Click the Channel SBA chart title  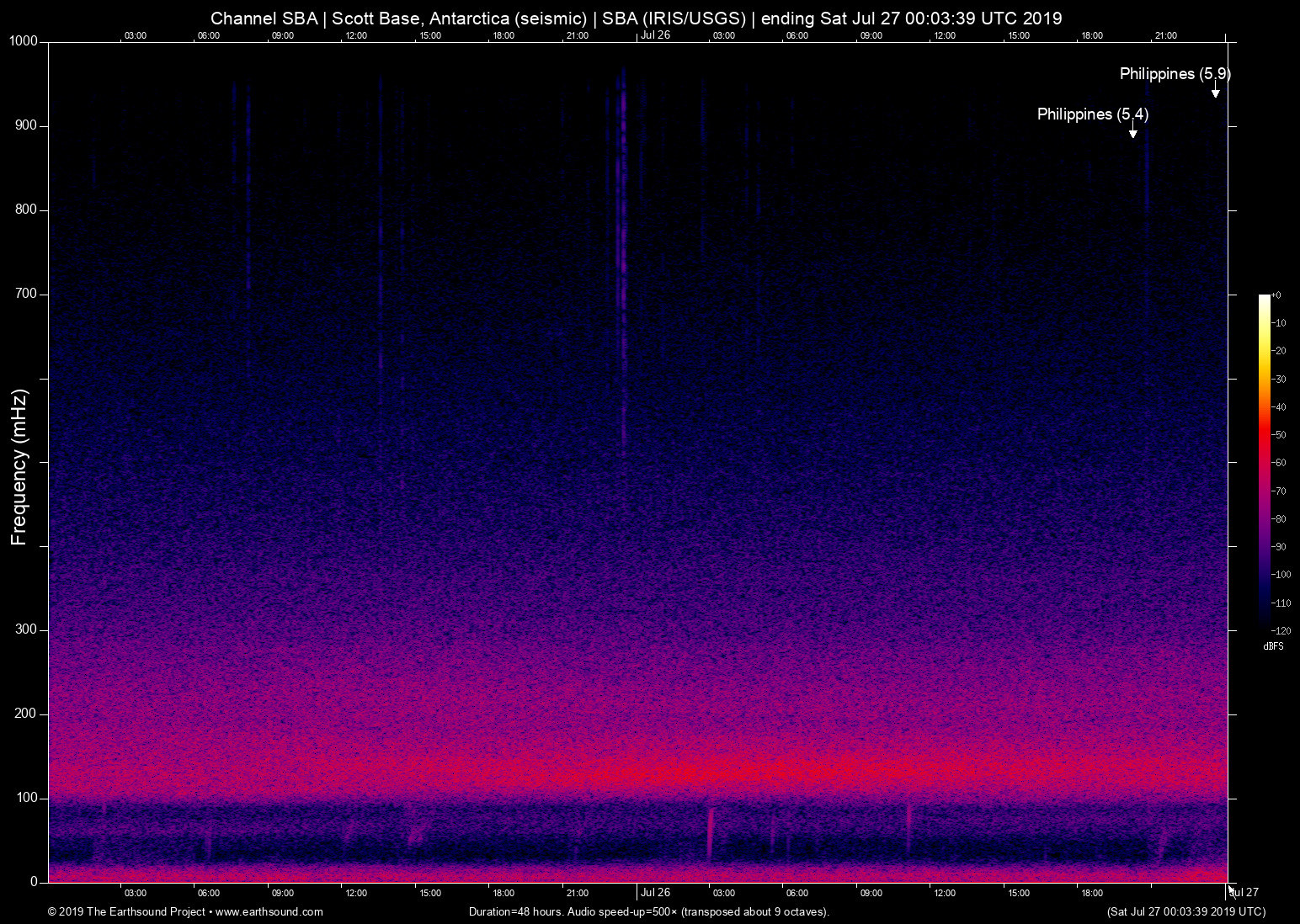pos(636,18)
